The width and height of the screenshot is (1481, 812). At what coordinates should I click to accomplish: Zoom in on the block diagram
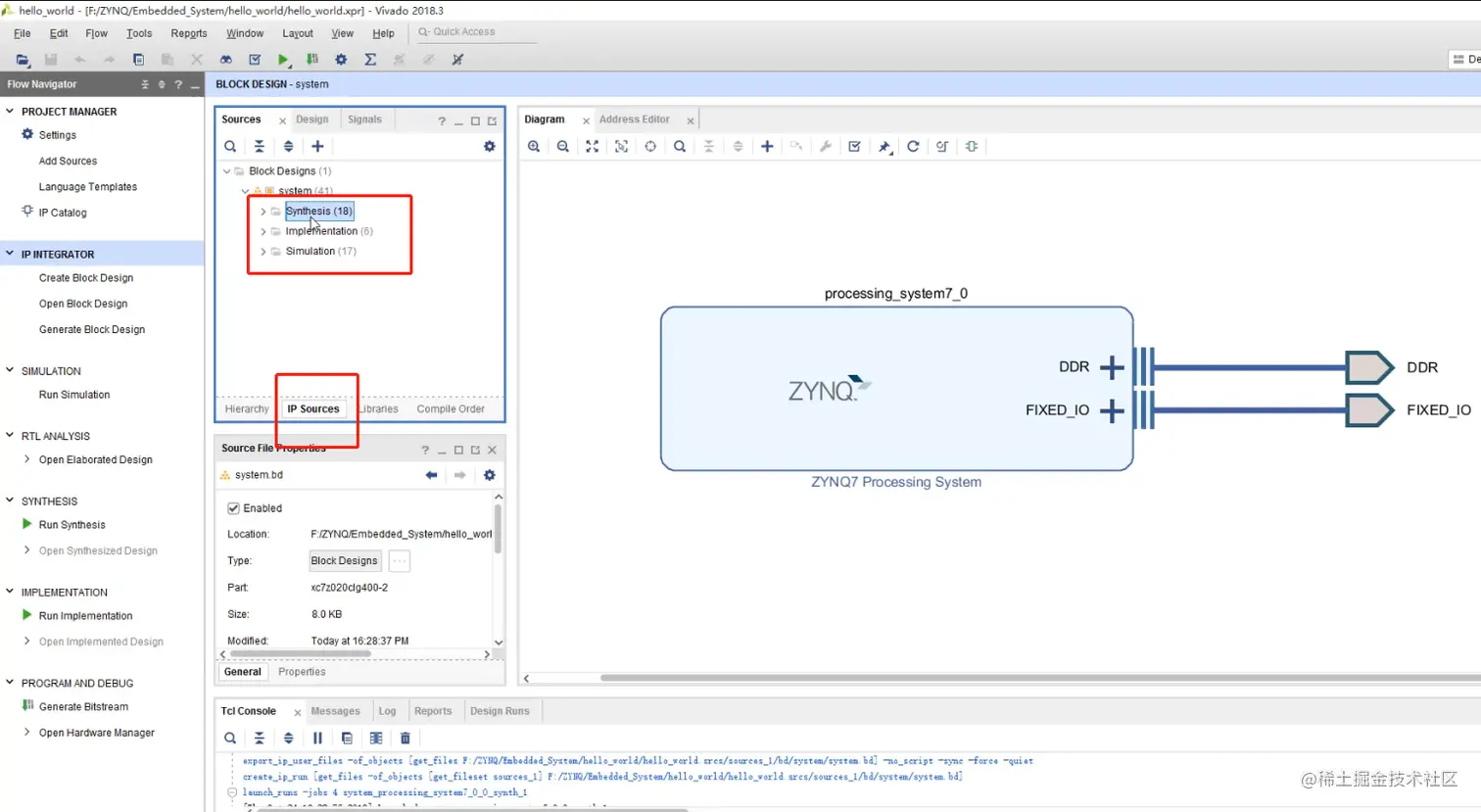(x=534, y=146)
